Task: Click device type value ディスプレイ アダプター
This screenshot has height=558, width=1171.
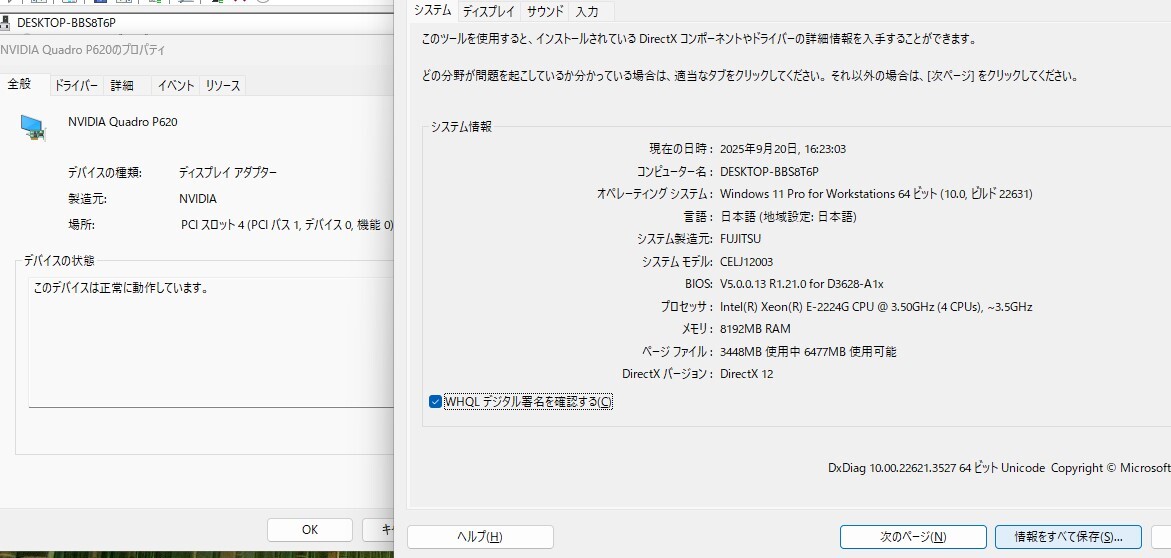Action: 228,173
